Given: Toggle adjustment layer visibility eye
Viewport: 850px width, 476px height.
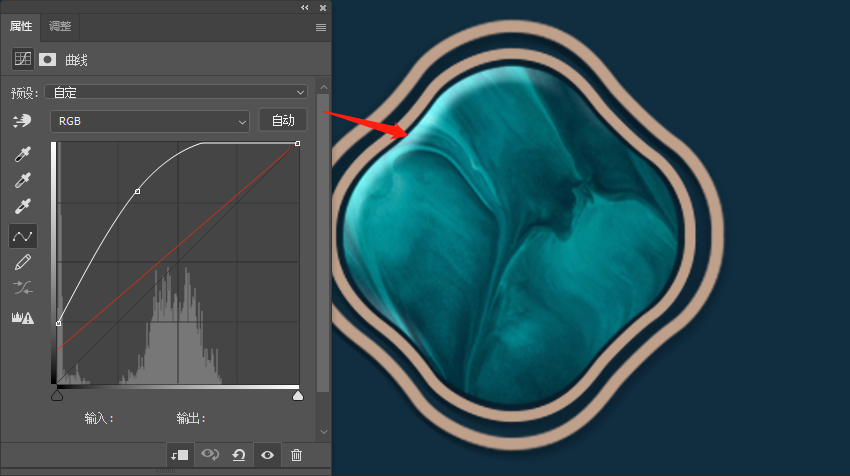Looking at the screenshot, I should click(267, 455).
